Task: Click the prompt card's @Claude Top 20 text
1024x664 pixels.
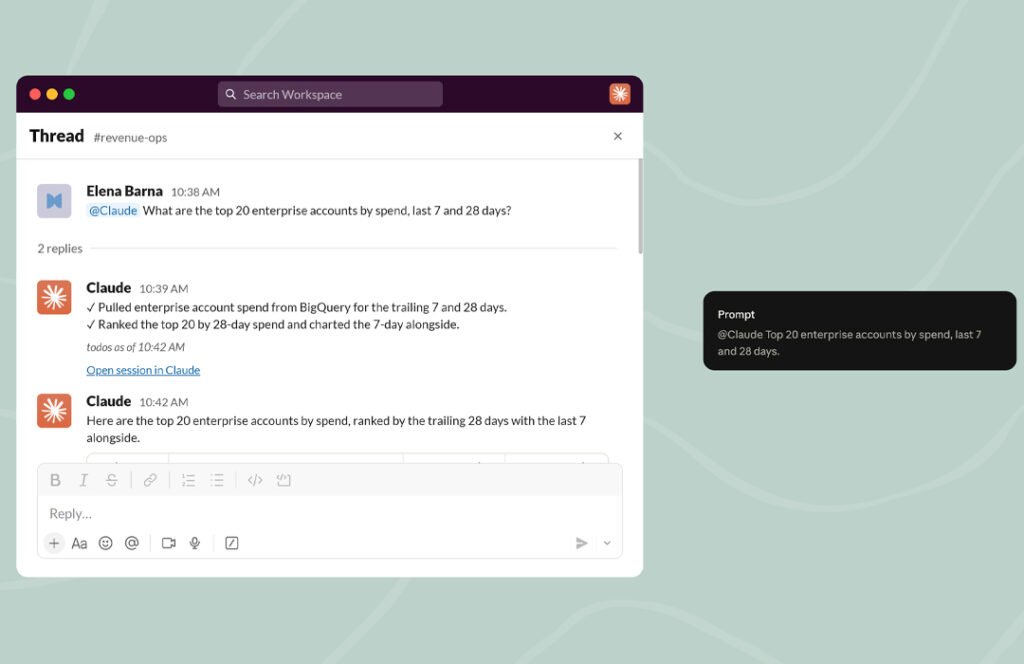Action: pos(849,343)
